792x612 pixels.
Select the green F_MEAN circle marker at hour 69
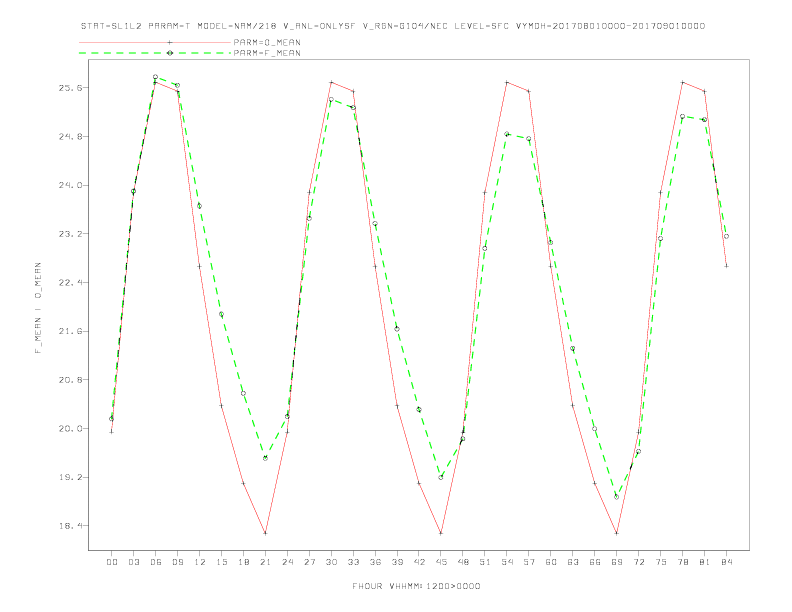617,497
